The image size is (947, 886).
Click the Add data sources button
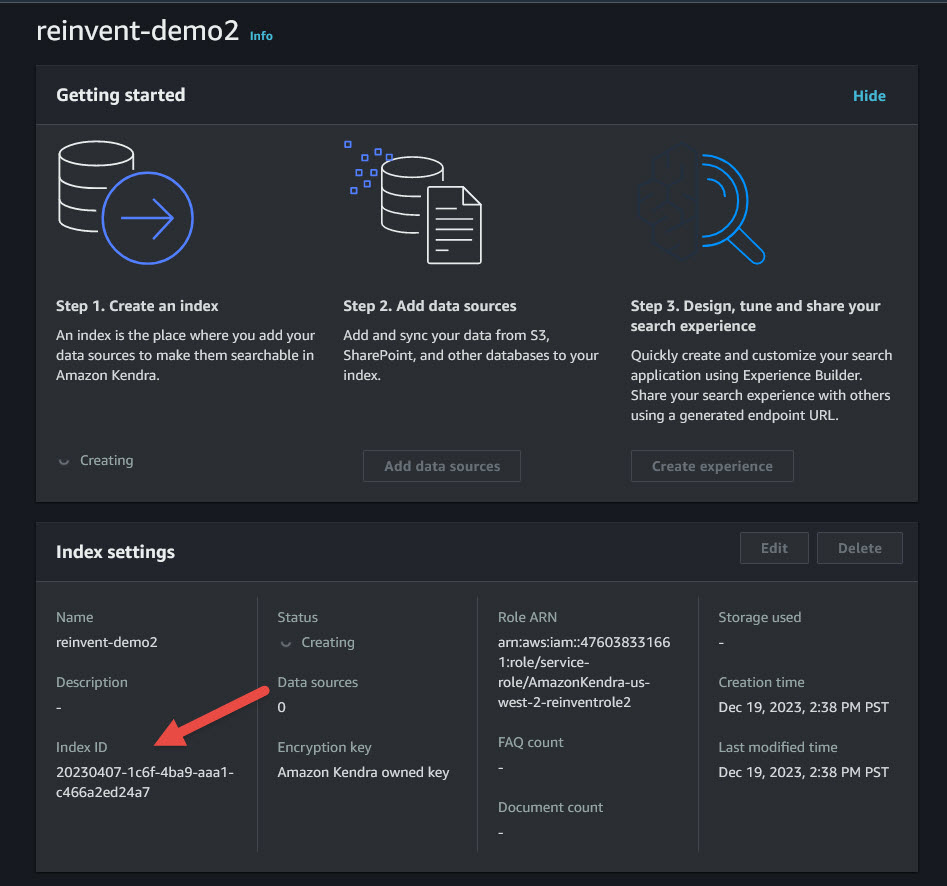[442, 466]
